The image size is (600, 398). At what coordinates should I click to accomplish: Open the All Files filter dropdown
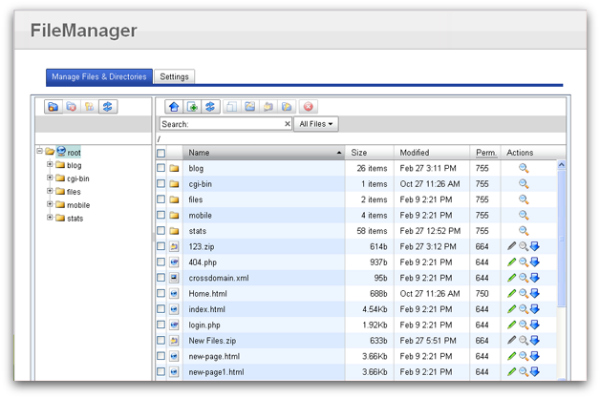coord(316,124)
